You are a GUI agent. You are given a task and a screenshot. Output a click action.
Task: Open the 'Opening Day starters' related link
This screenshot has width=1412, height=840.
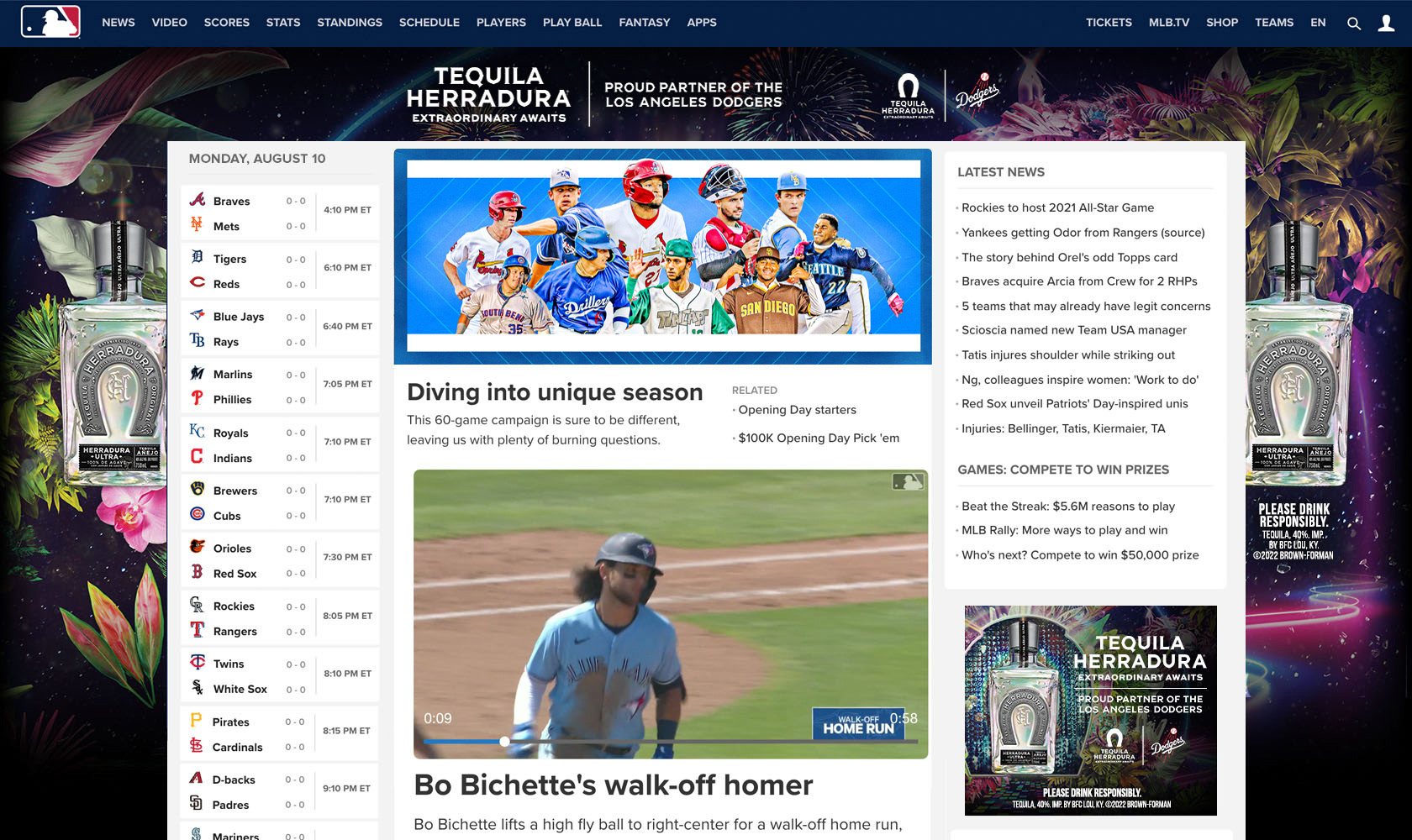(x=797, y=410)
